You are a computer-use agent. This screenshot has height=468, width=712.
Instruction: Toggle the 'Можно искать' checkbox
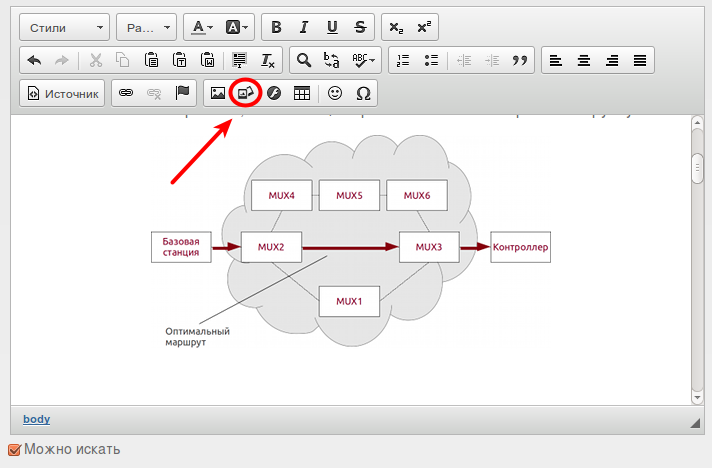pyautogui.click(x=14, y=450)
